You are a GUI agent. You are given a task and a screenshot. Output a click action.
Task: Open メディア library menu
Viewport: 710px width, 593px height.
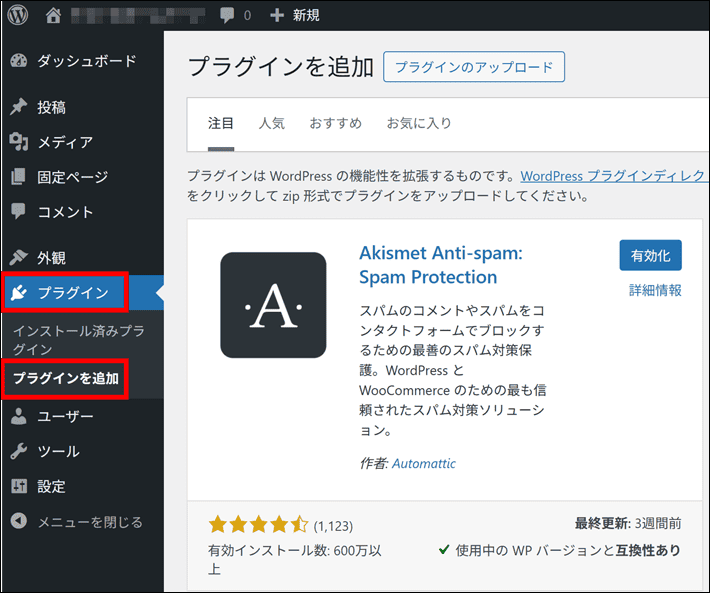click(x=65, y=142)
